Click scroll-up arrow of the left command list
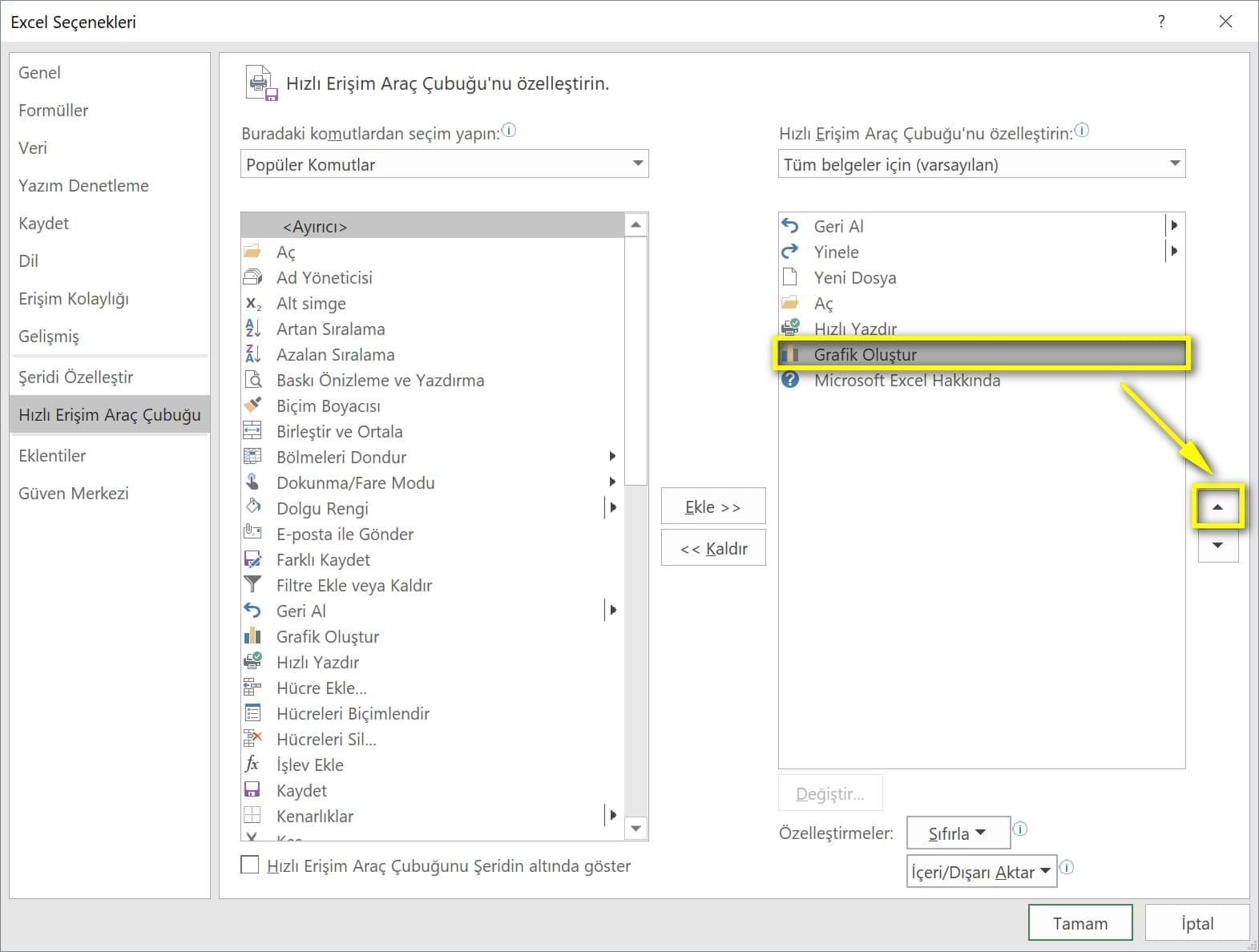The image size is (1259, 952). click(636, 225)
